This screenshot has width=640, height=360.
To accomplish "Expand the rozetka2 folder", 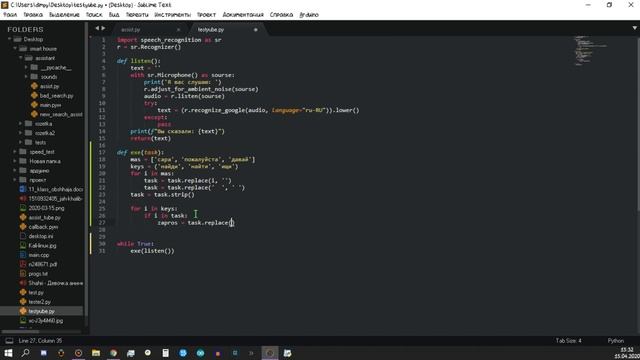I will [21, 133].
